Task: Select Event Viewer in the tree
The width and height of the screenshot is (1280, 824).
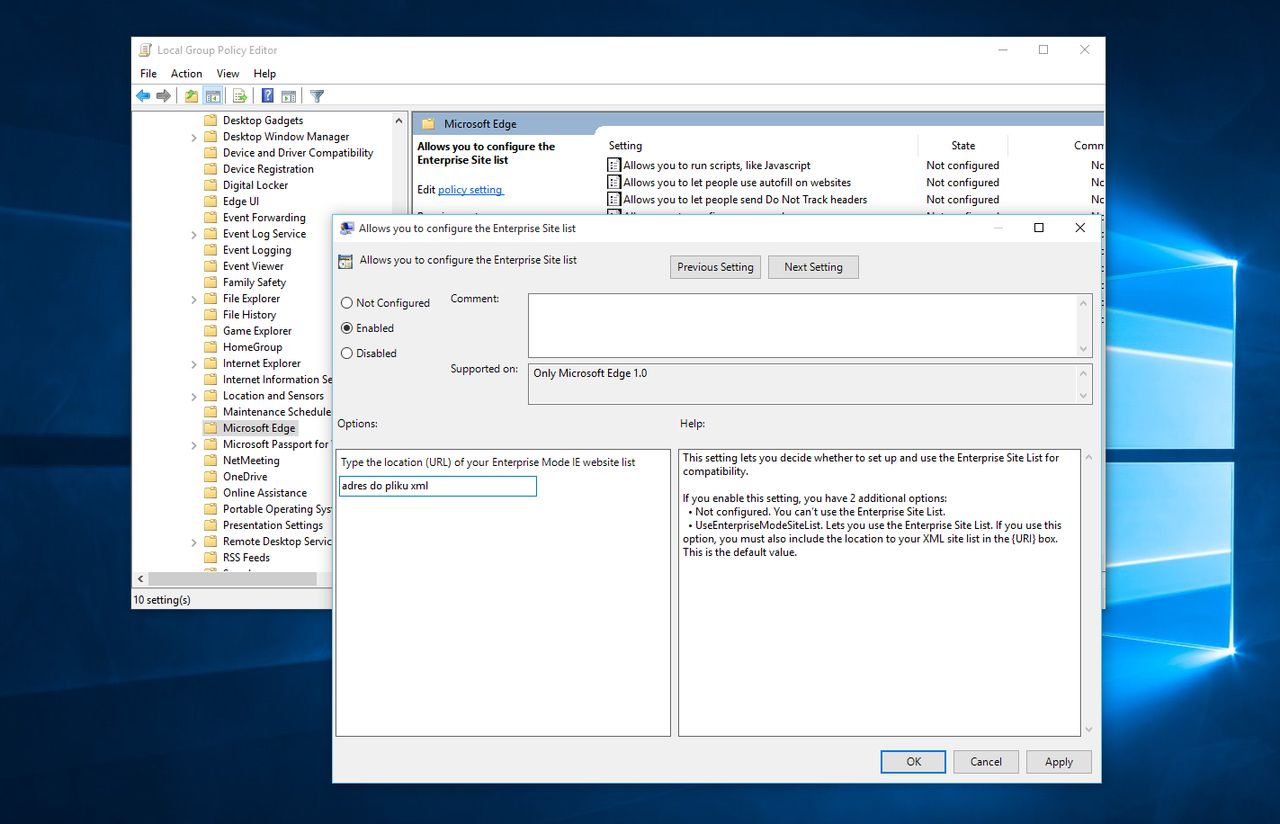Action: pyautogui.click(x=253, y=266)
